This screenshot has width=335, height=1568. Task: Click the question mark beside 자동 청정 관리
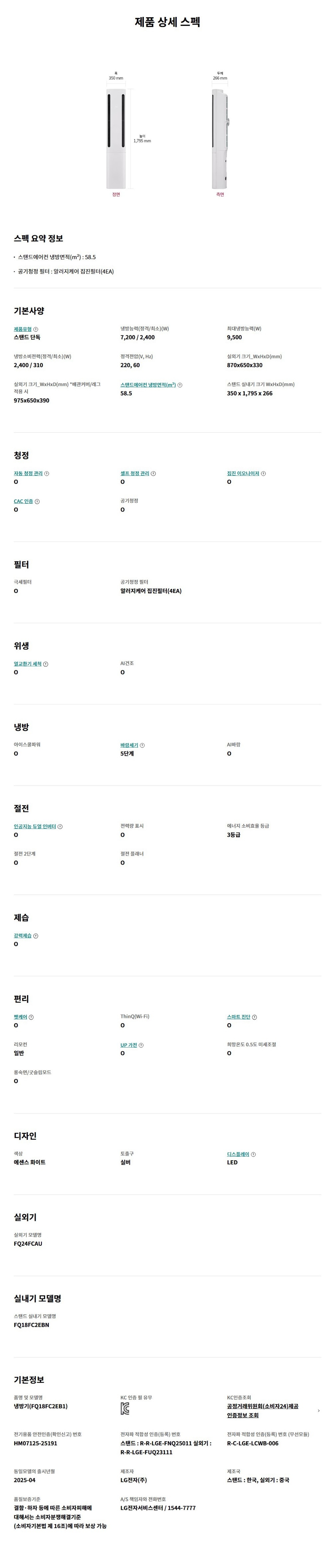(47, 473)
